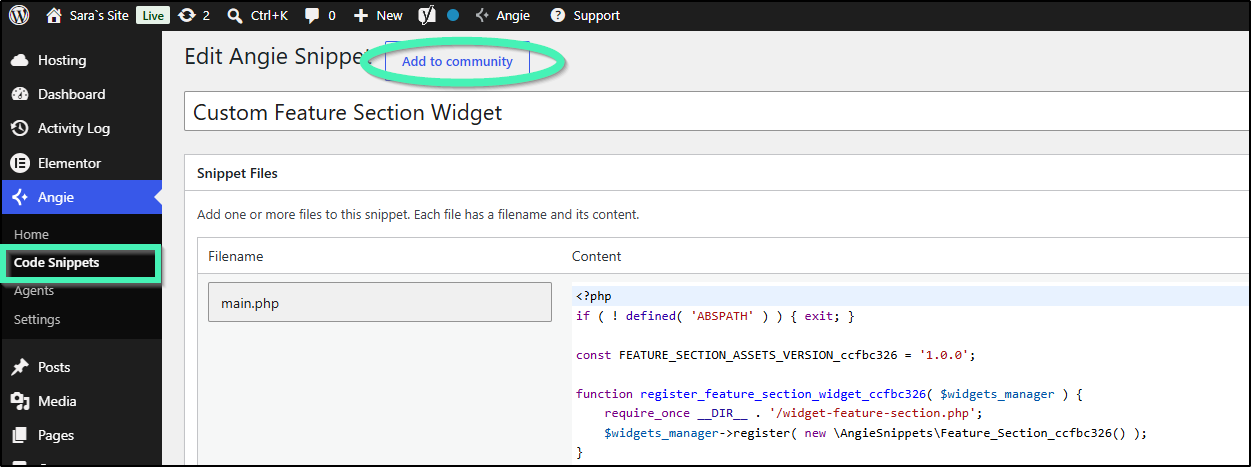This screenshot has width=1251, height=467.
Task: Edit the snippet title field
Action: pos(717,112)
